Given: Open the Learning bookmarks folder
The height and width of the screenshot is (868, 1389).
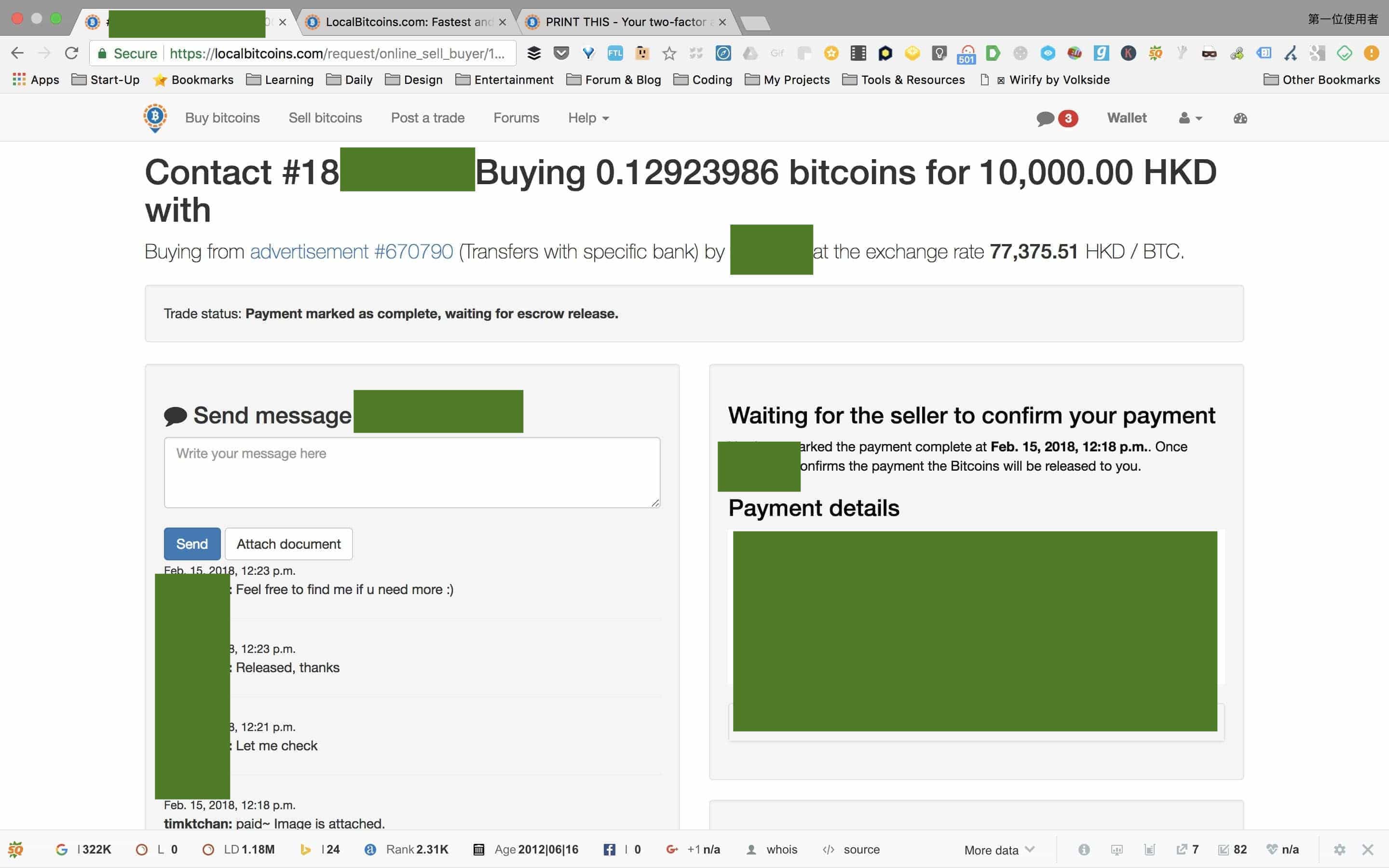Looking at the screenshot, I should (x=280, y=80).
